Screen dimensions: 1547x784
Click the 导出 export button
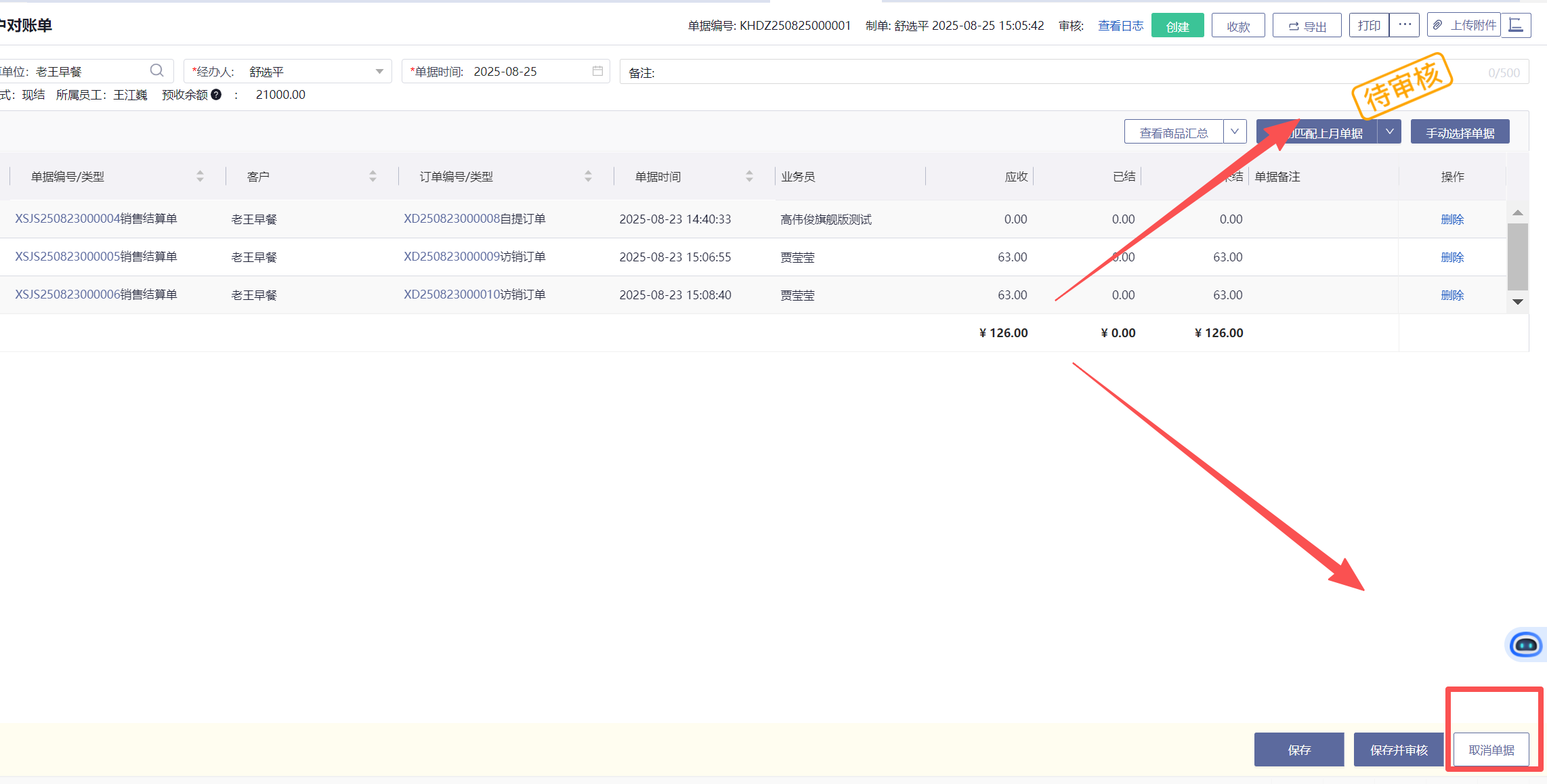1307,26
